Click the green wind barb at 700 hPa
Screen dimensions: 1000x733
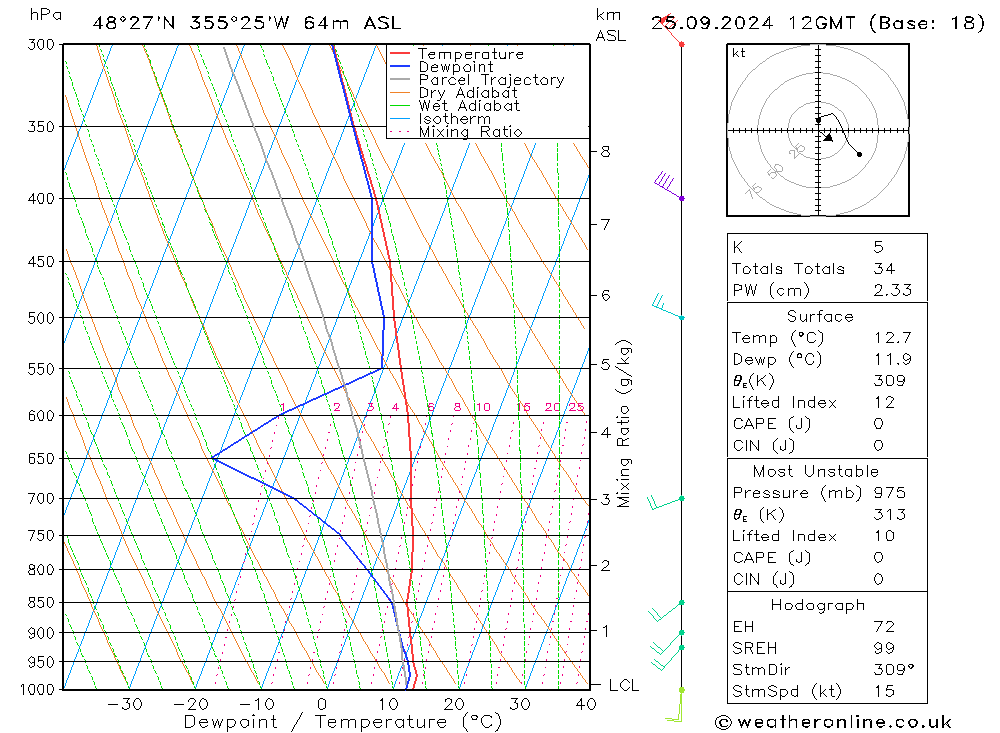(665, 502)
